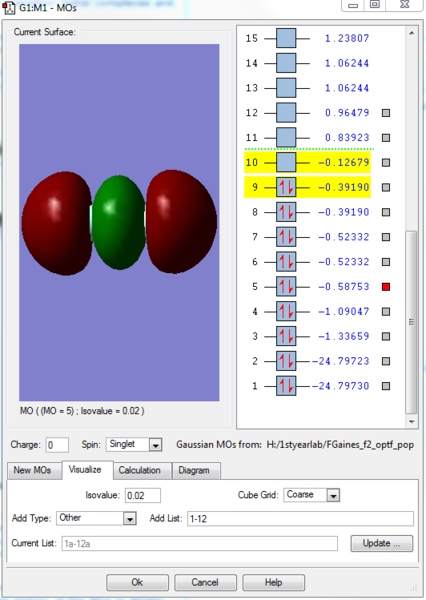Select the empty LUMO box of orbital 10
The width and height of the screenshot is (426, 600).
coord(286,163)
